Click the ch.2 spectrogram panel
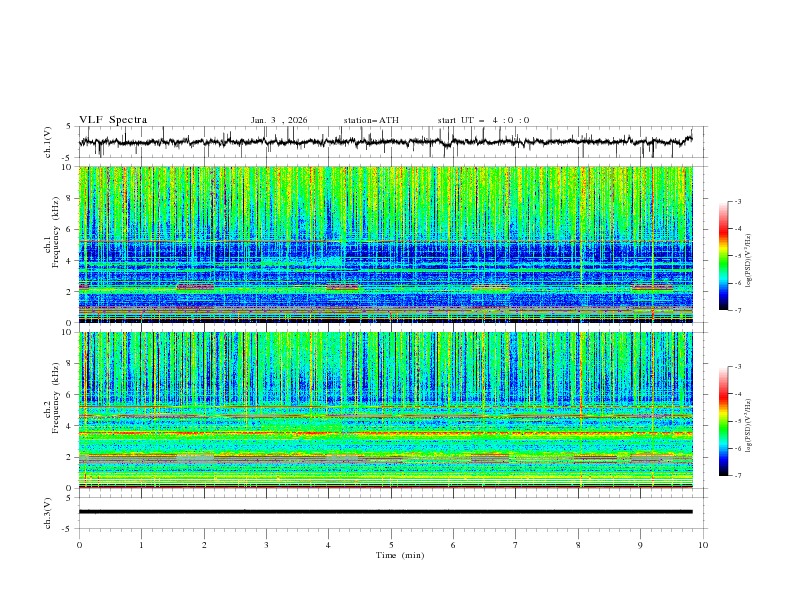The image size is (792, 612). [x=386, y=410]
